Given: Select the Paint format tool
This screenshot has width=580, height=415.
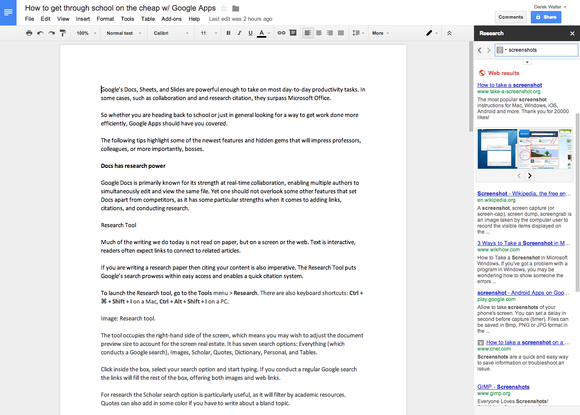Looking at the screenshot, I should point(63,33).
